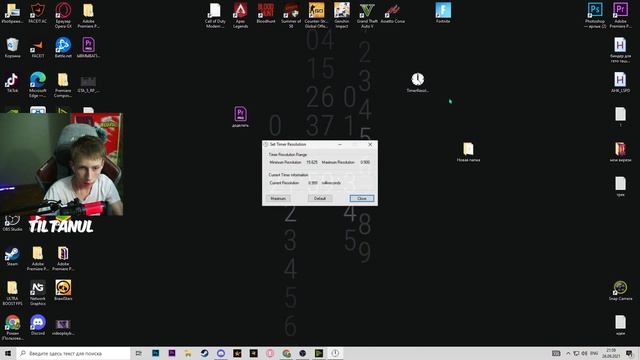
Task: Open the Steam desktop shortcut
Action: (x=12, y=256)
